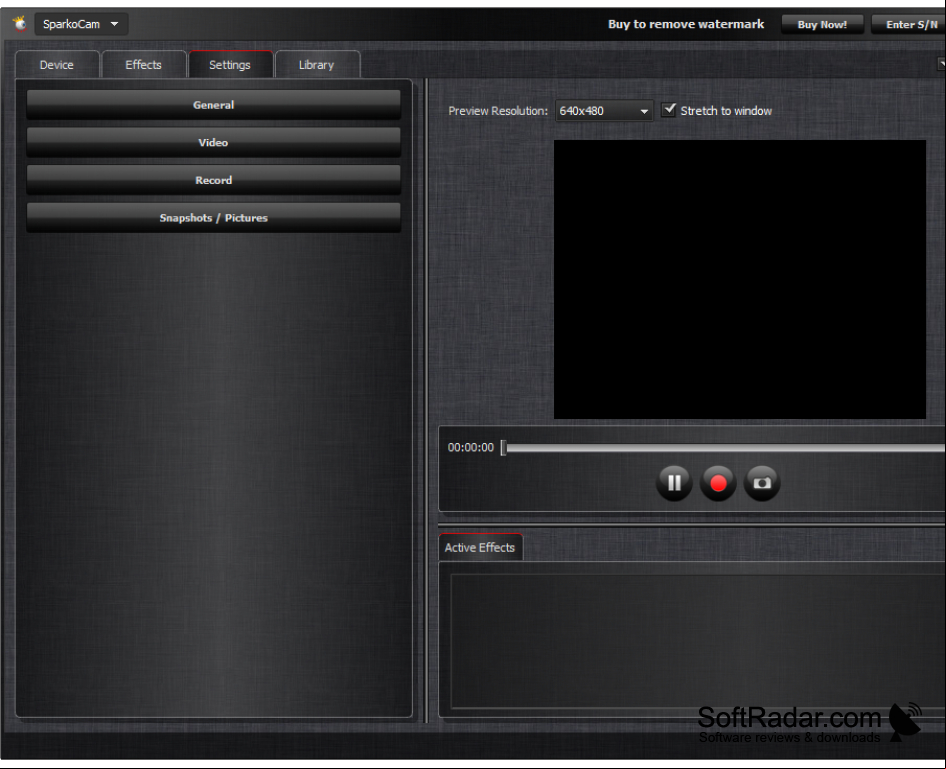Pause the video preview

(674, 483)
